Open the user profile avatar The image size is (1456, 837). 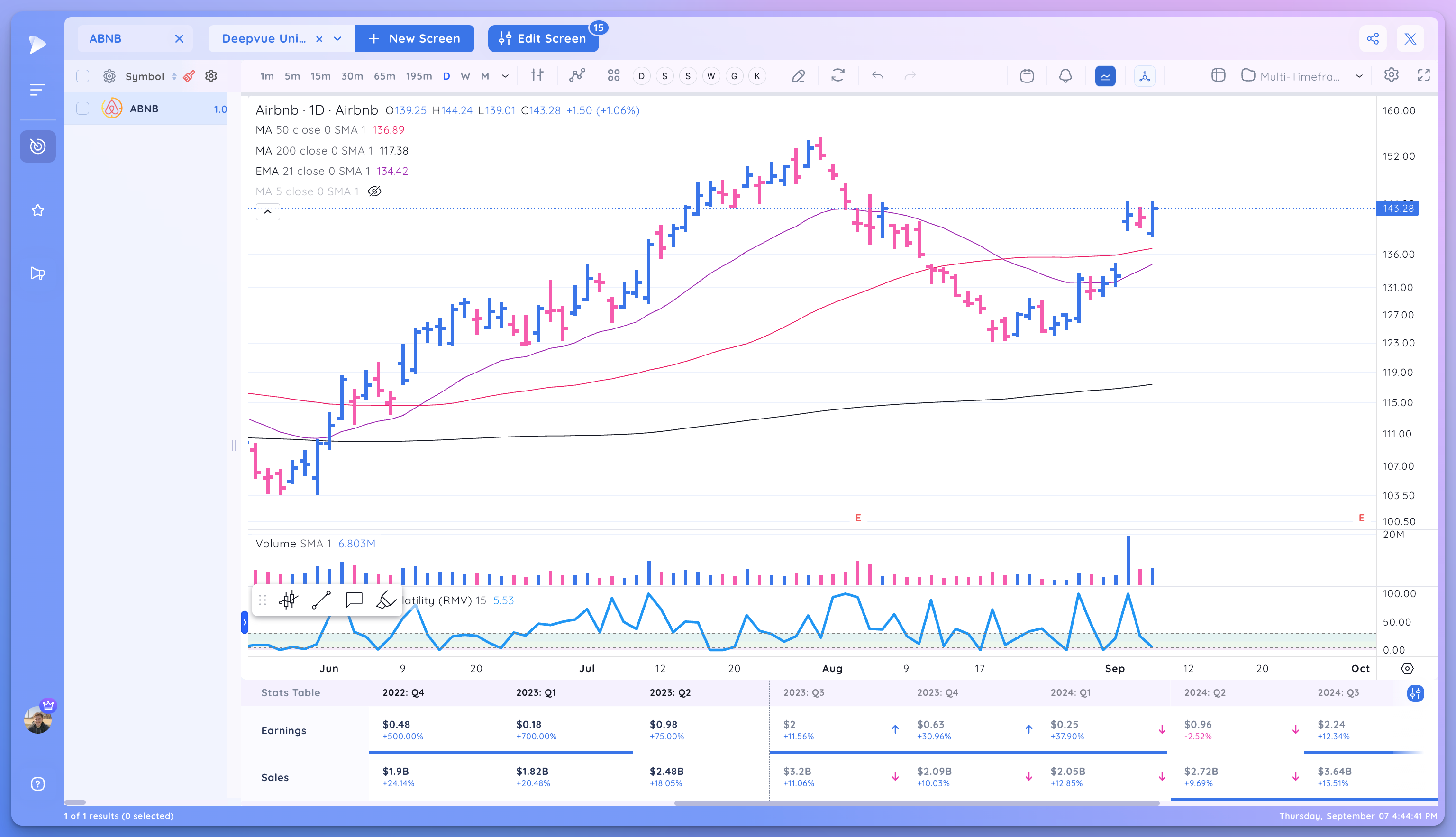38,719
